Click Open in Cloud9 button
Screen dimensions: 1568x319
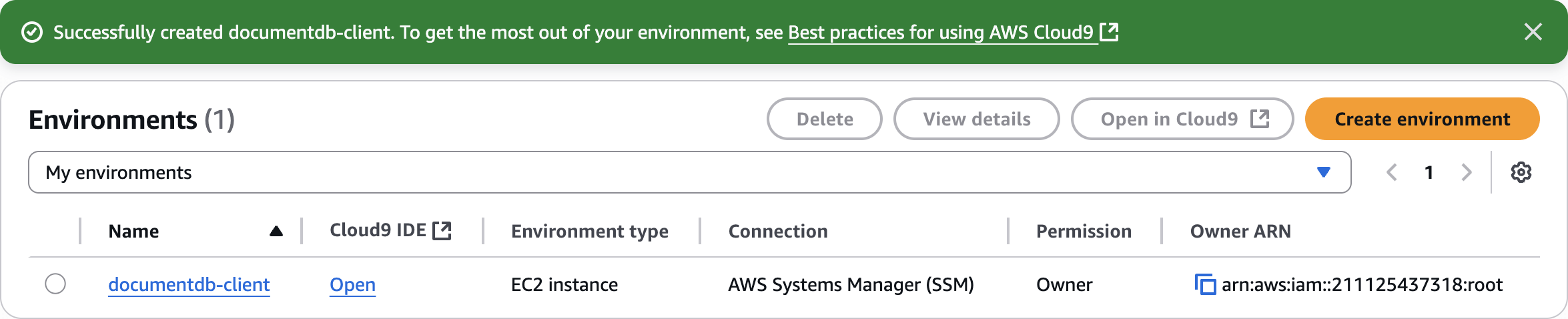pyautogui.click(x=1182, y=119)
